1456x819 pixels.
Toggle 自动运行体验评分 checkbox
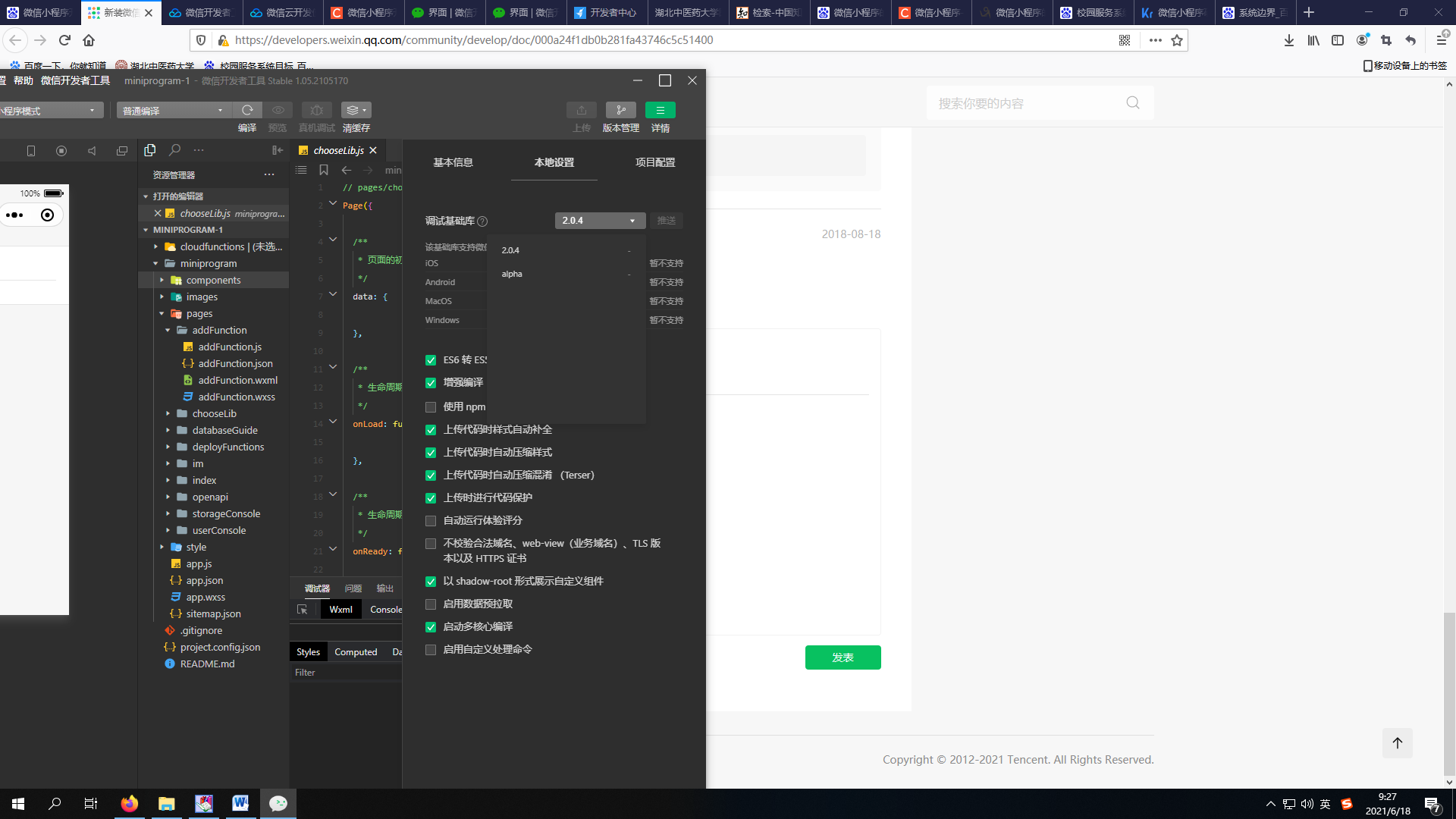[x=431, y=521]
